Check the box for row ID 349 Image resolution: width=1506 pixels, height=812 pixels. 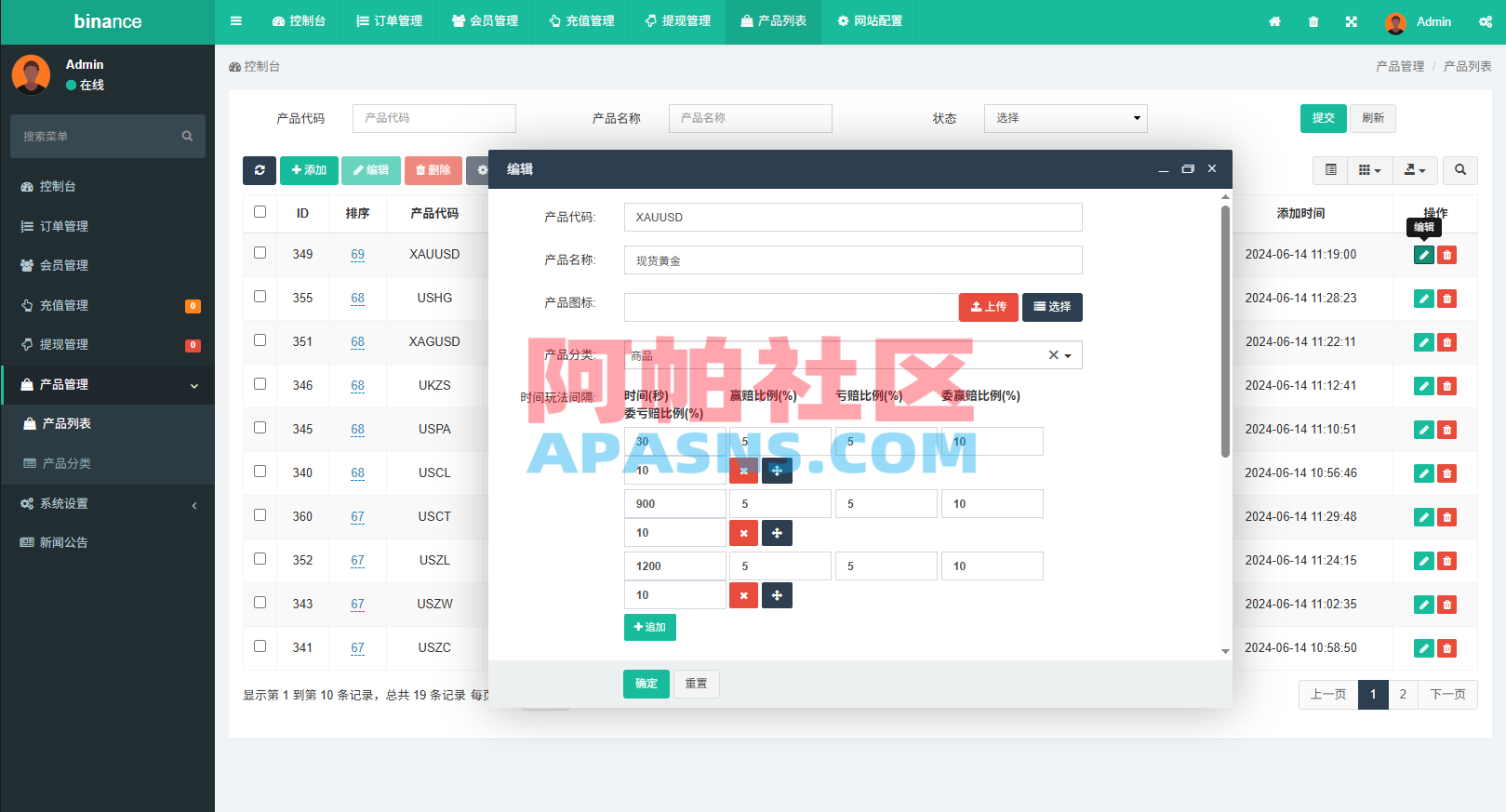pyautogui.click(x=260, y=253)
